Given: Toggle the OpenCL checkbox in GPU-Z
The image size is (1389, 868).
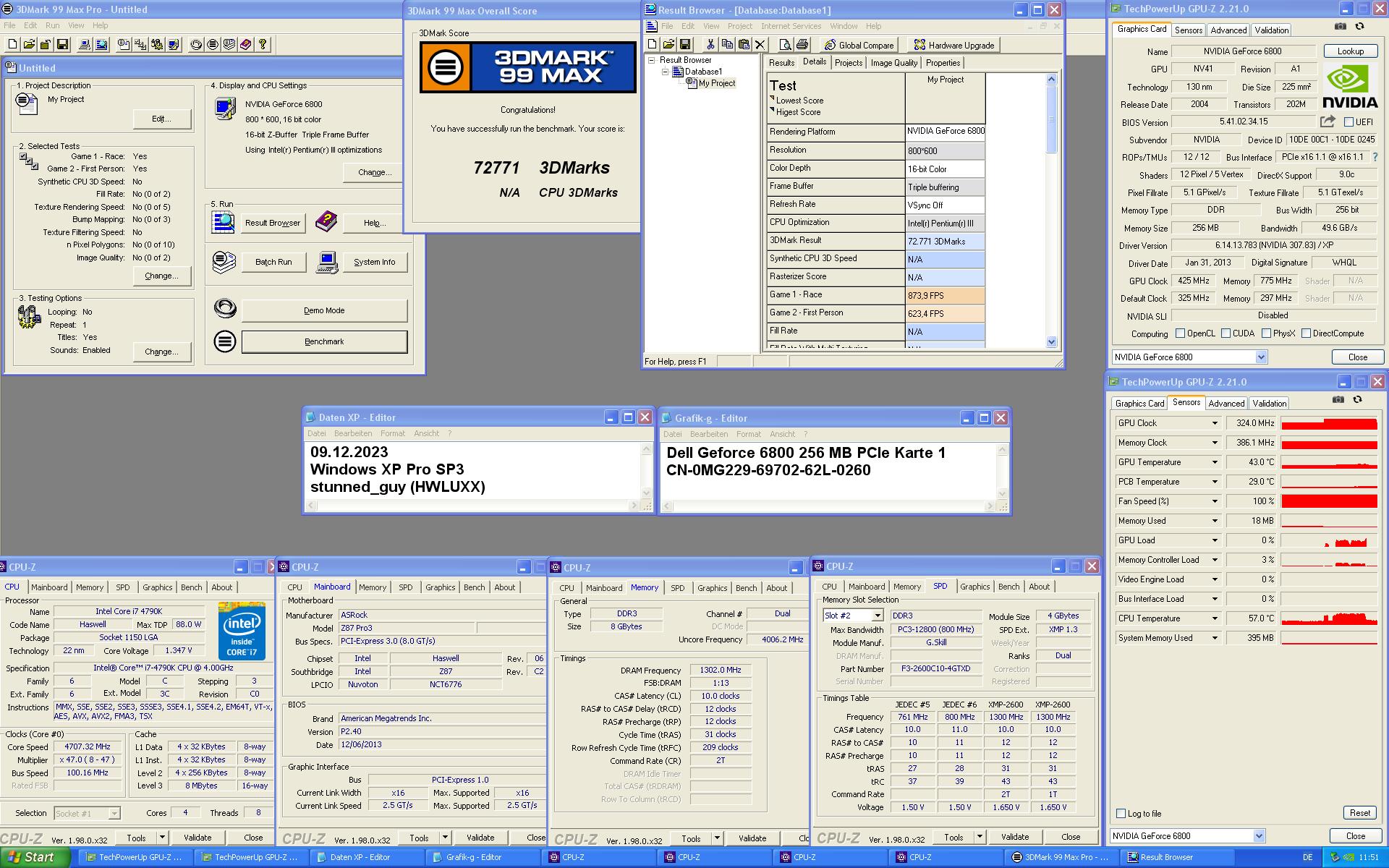Looking at the screenshot, I should 1181,333.
